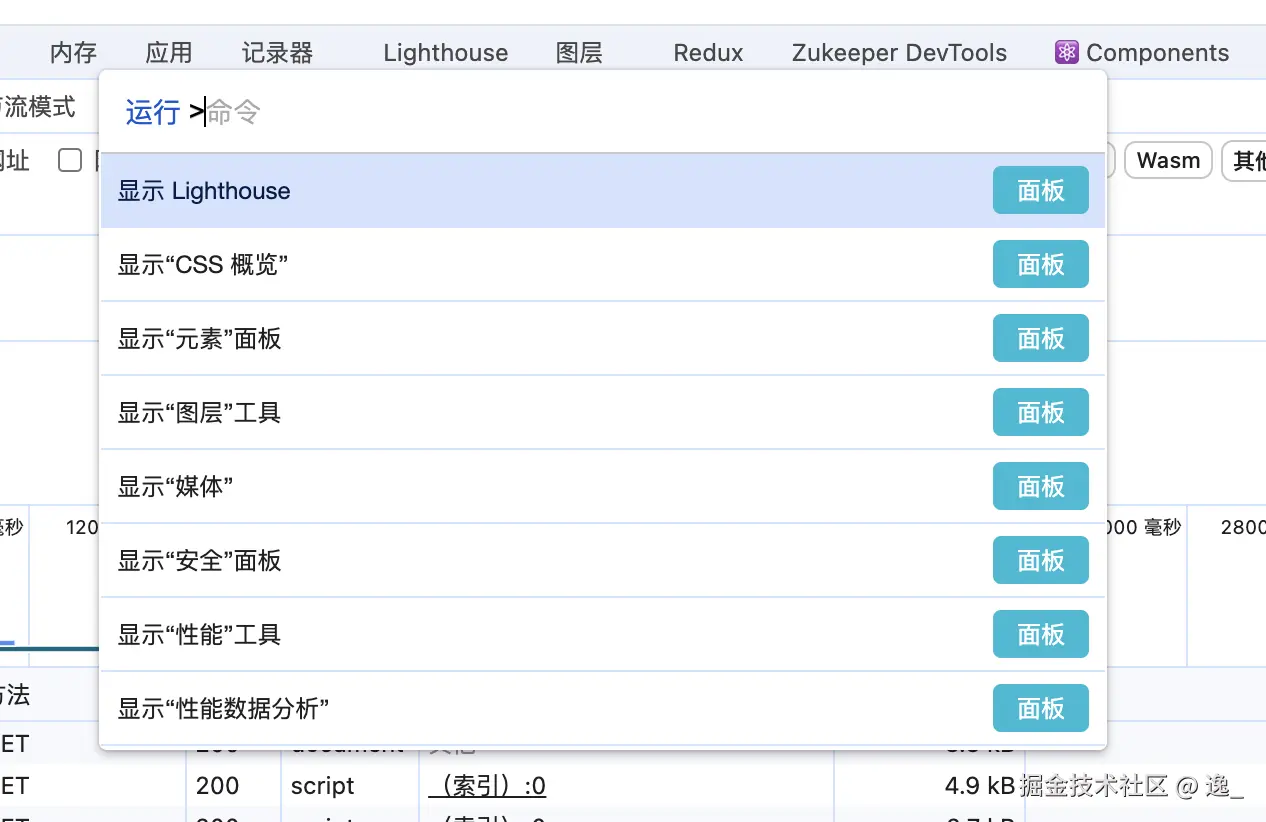The height and width of the screenshot is (822, 1266).
Task: Open the 应用 tab
Action: (168, 53)
